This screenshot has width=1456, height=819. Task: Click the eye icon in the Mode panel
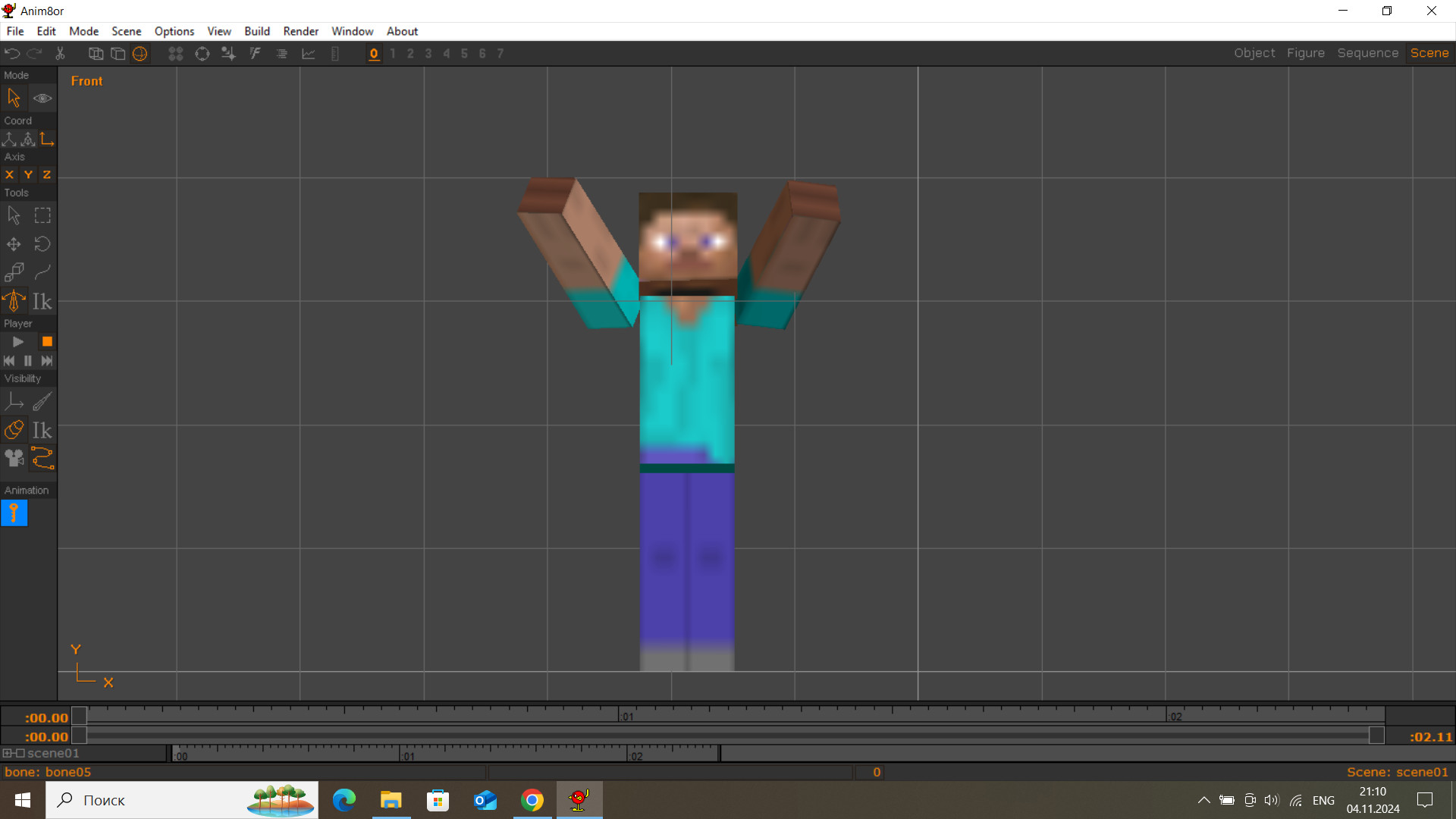(x=42, y=98)
